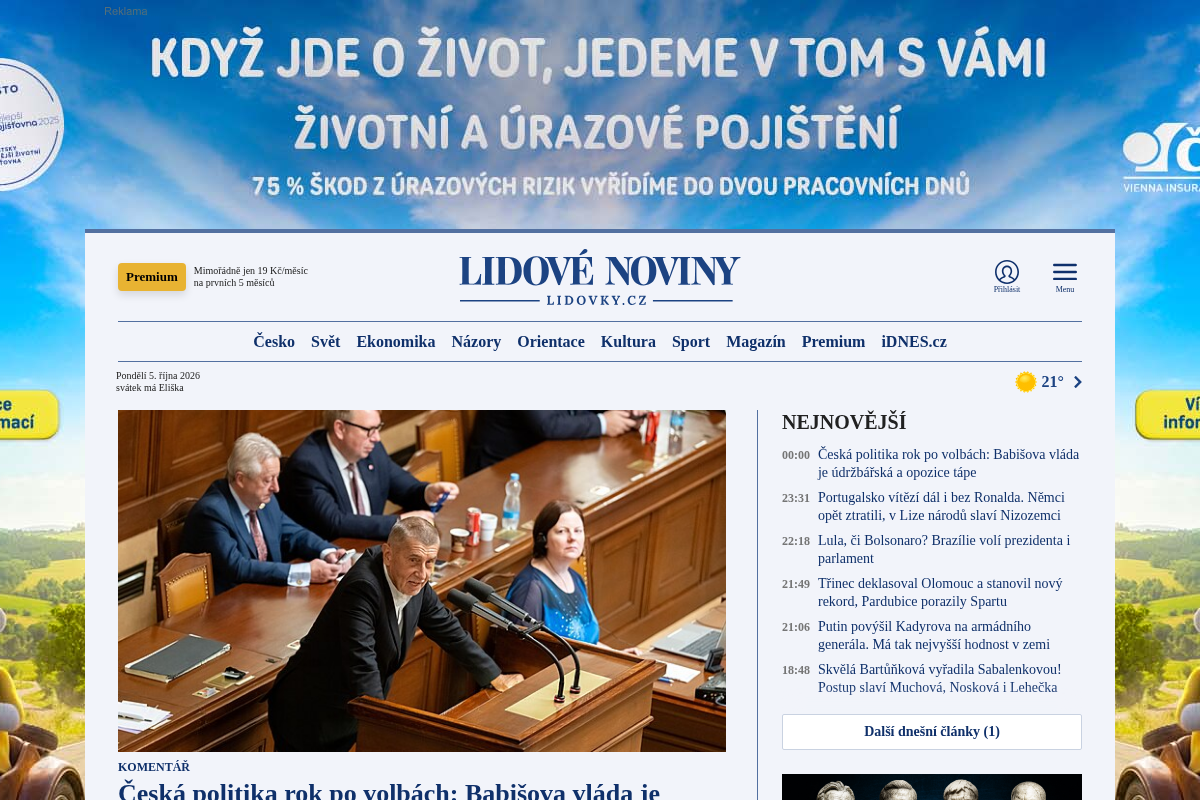Click the 21° temperature reading
The image size is (1200, 800).
pyautogui.click(x=1052, y=382)
